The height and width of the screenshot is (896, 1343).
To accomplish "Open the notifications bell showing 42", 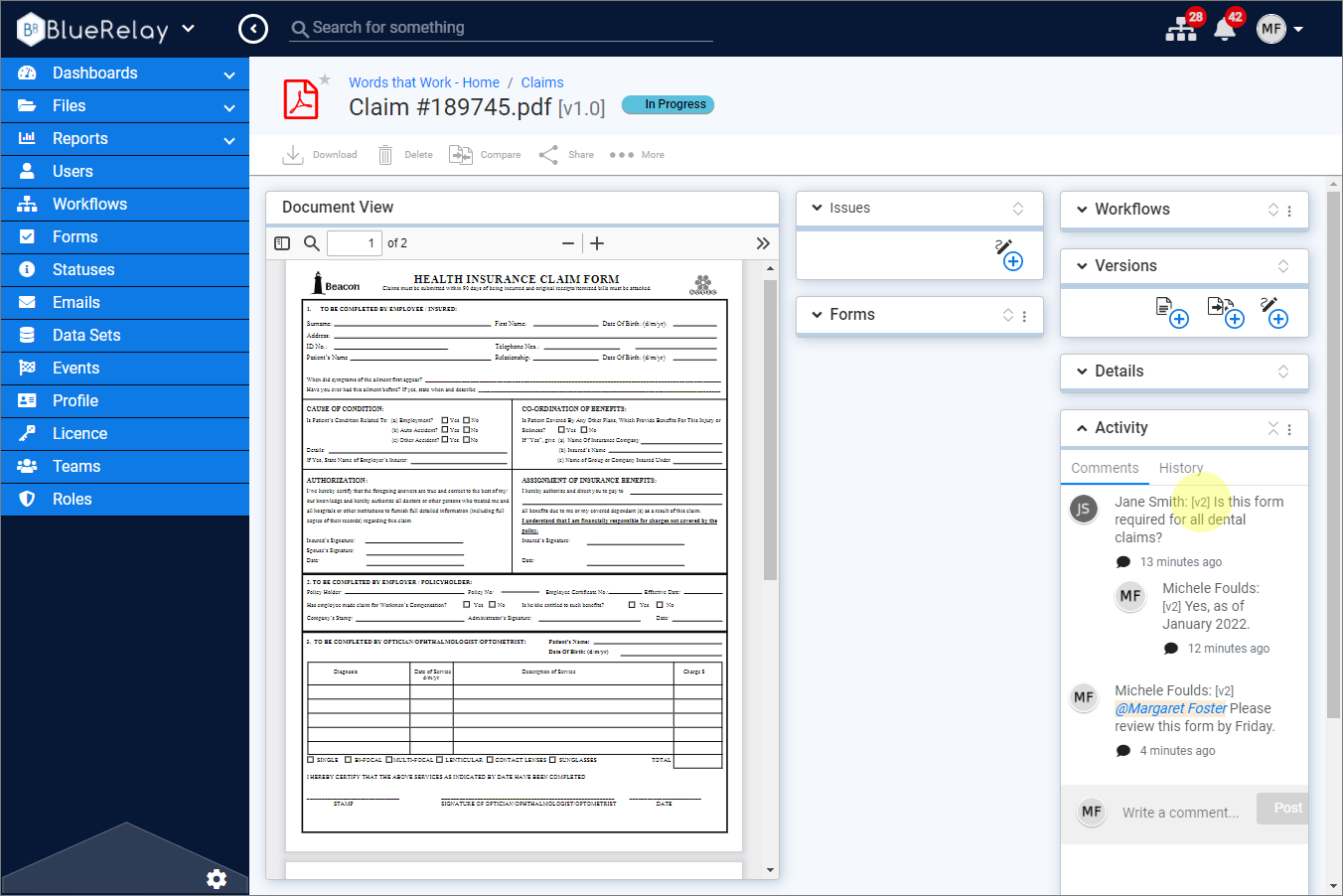I will click(x=1226, y=28).
